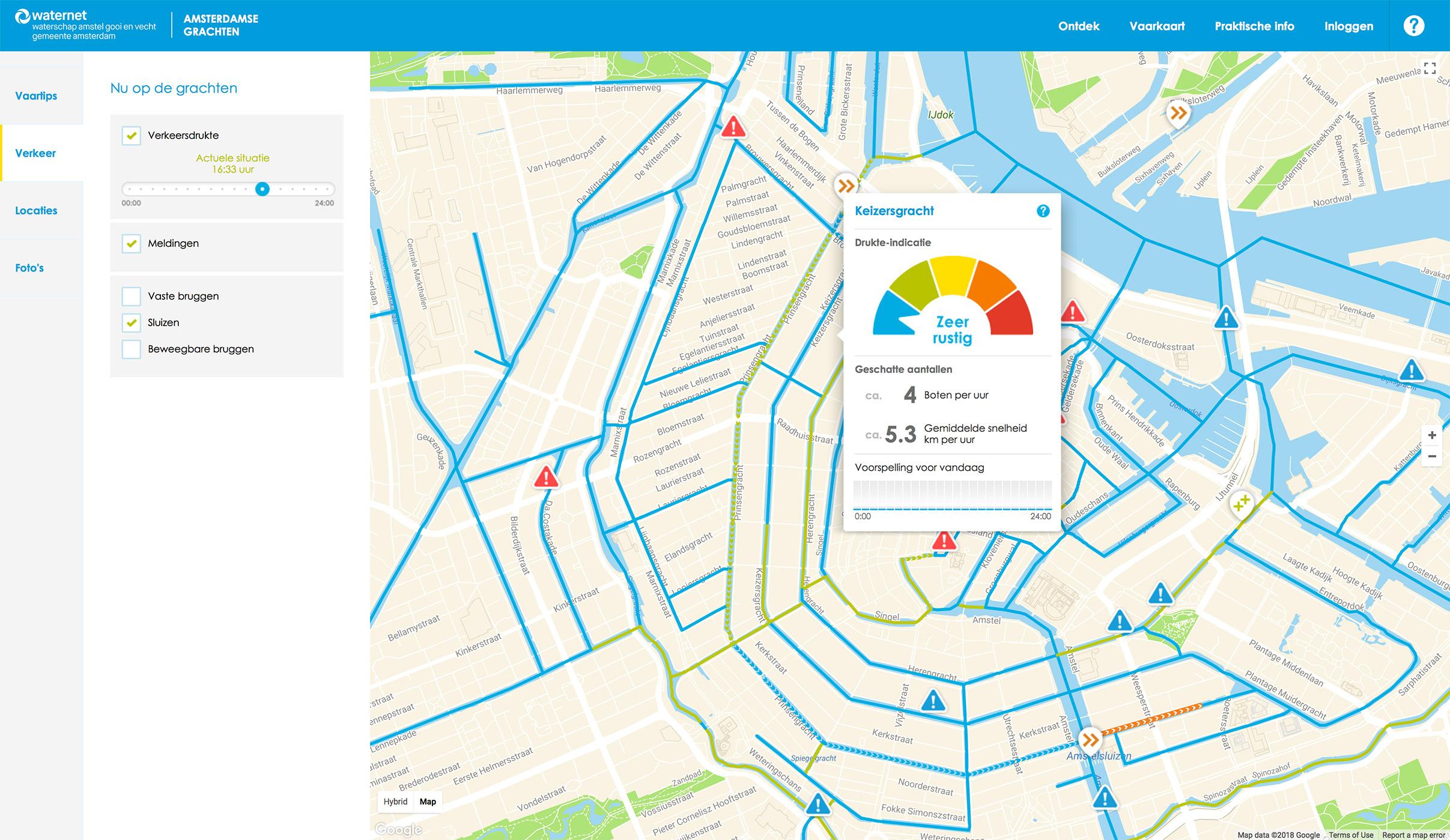Screen dimensions: 1450x840
Task: Enable the Beweegbare bruggen checkbox
Action: click(x=131, y=349)
